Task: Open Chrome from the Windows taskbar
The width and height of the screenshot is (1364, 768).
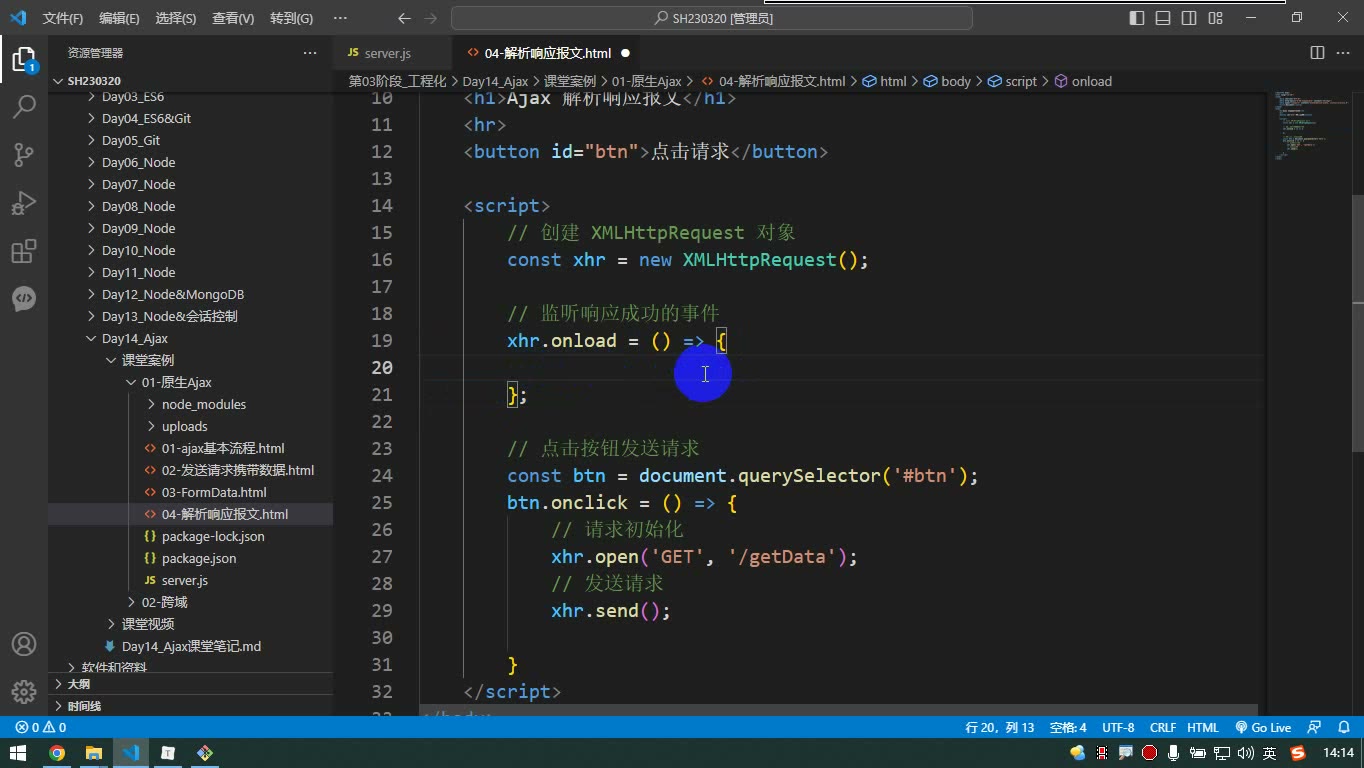Action: coord(57,753)
